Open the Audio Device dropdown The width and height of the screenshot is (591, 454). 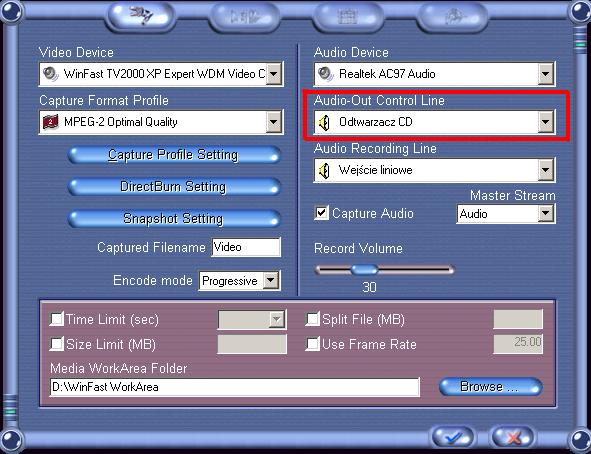545,73
